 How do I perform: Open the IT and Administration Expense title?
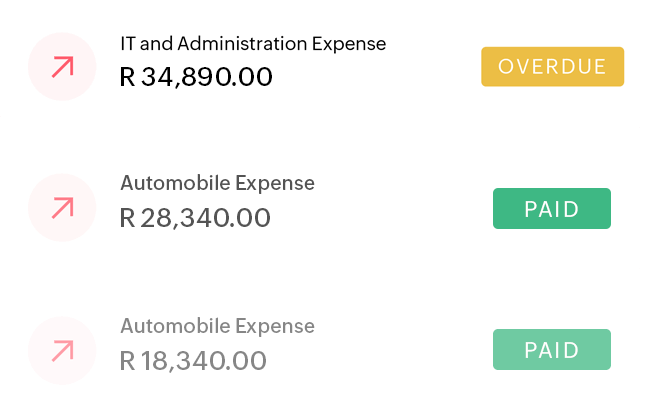click(x=252, y=44)
